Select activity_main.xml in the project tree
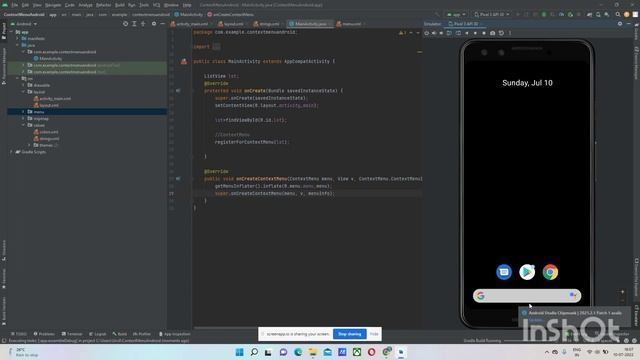640x360 pixels. [52, 98]
